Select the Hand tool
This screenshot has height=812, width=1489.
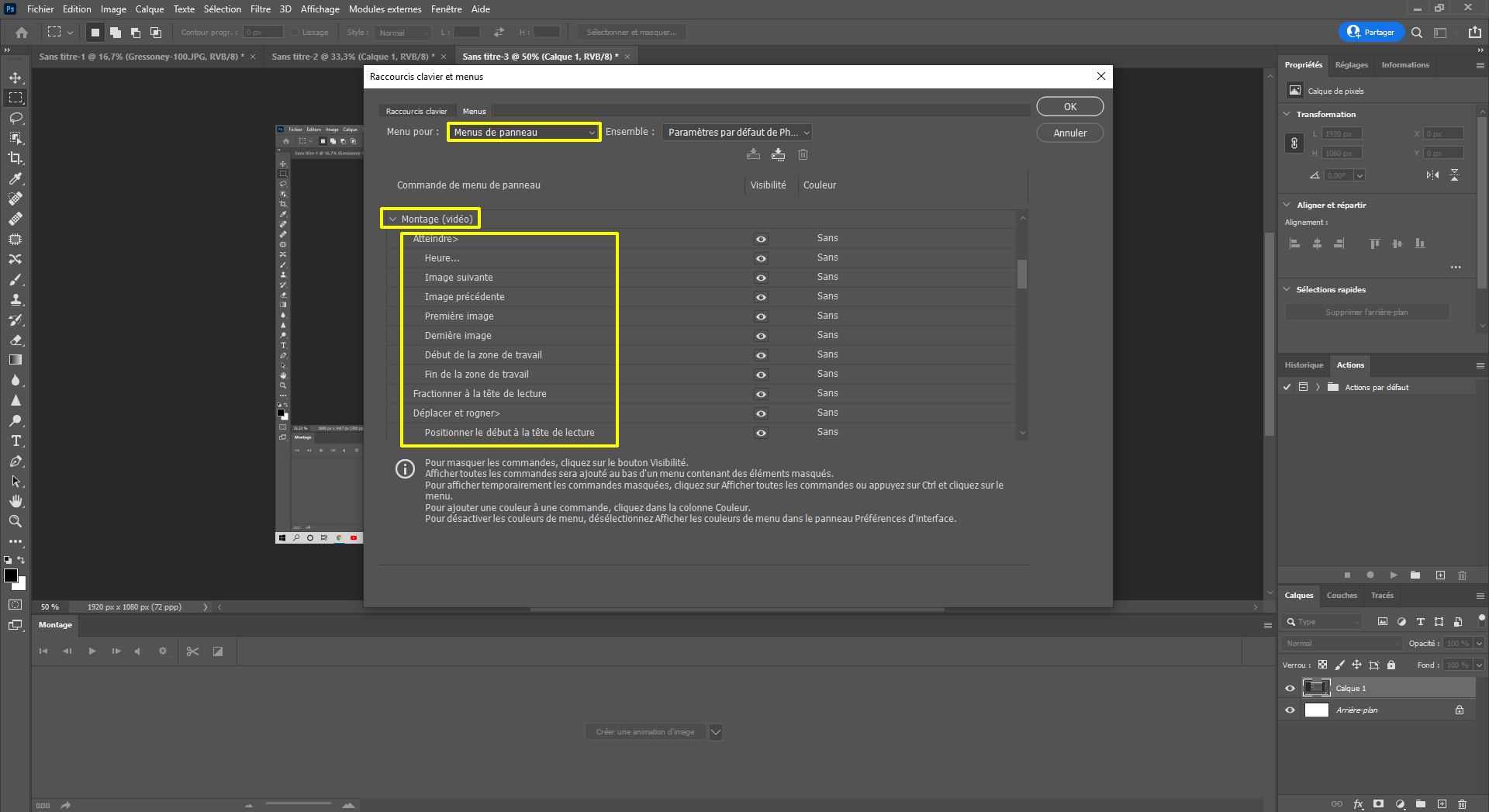[16, 501]
